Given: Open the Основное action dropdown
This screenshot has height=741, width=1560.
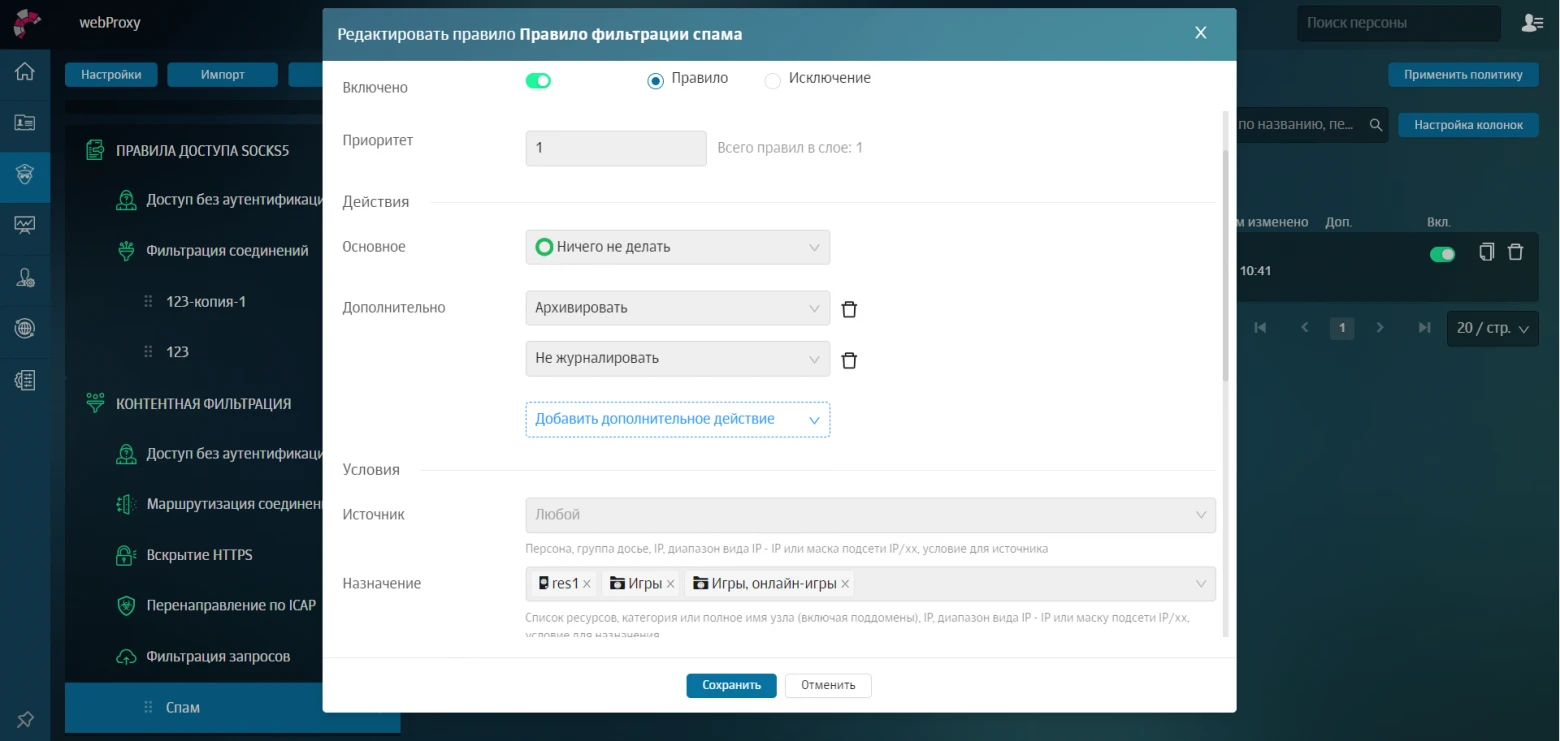Looking at the screenshot, I should coord(677,247).
